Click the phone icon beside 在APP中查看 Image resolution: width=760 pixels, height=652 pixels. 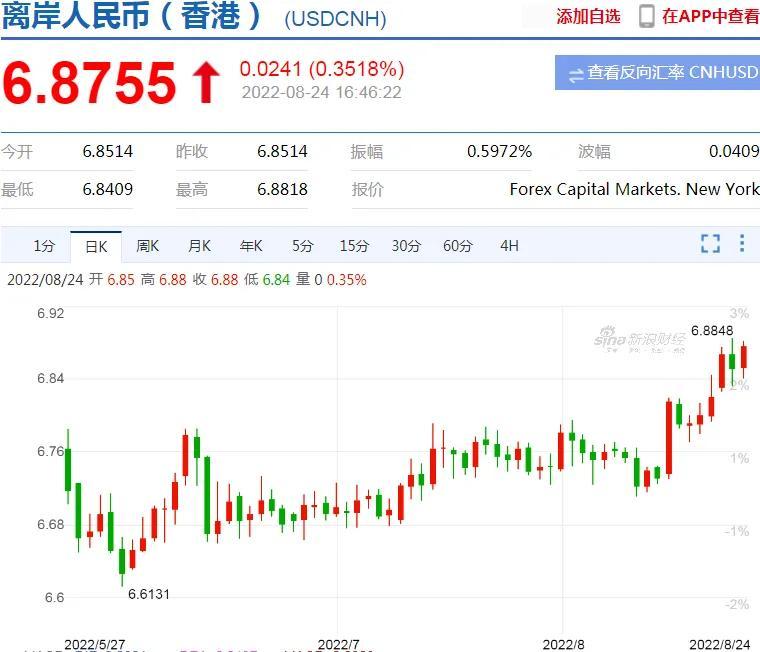(646, 16)
